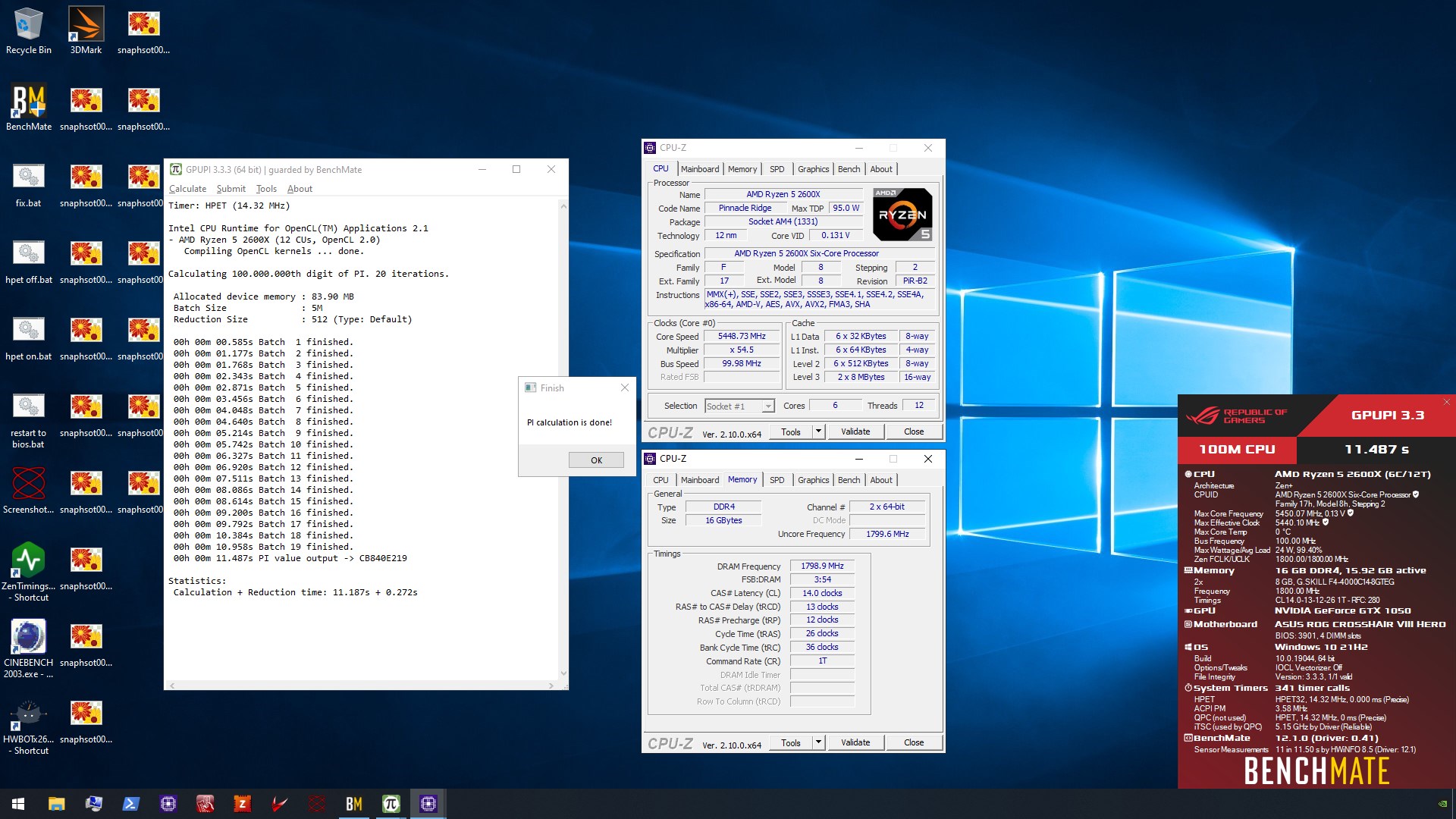Select the hpet on.bat file icon
Image resolution: width=1456 pixels, height=819 pixels.
(x=29, y=337)
